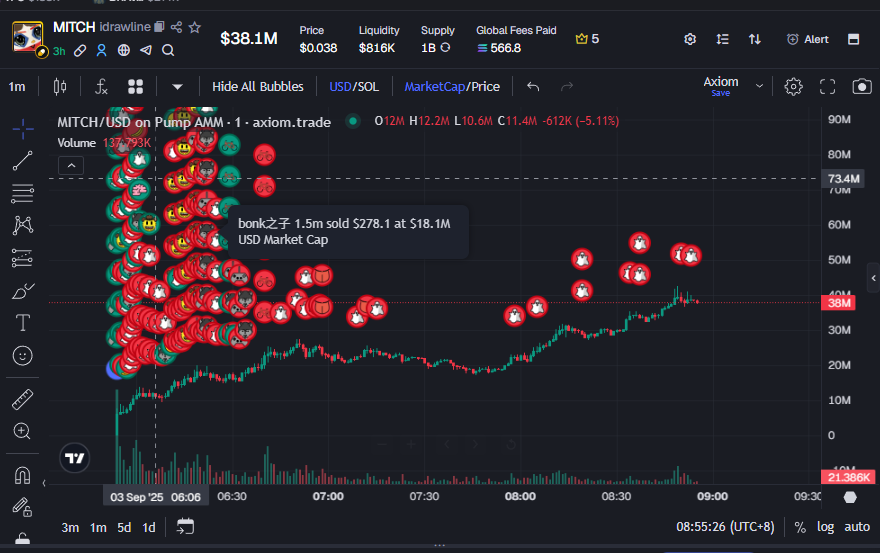Select the brush drawing tool
The width and height of the screenshot is (880, 553).
coord(23,291)
